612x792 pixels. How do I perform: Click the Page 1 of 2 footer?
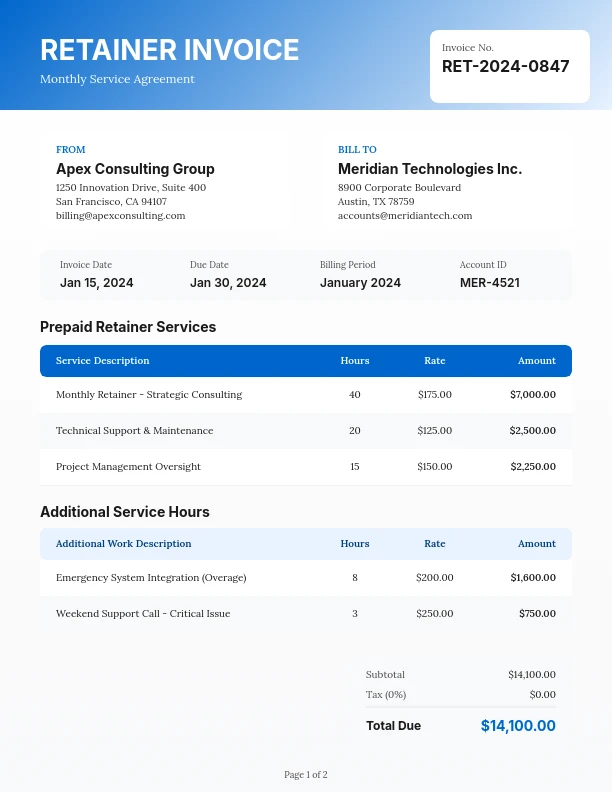pyautogui.click(x=306, y=775)
